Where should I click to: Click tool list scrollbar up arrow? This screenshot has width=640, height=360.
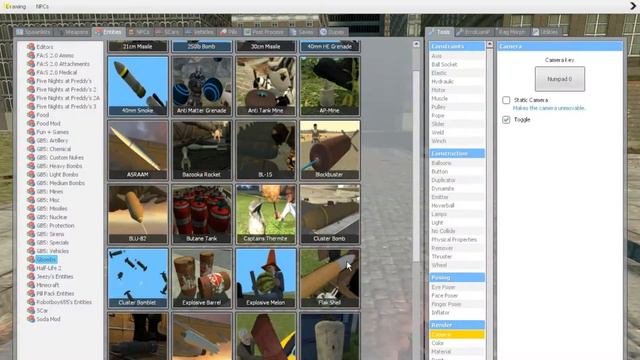[x=490, y=44]
